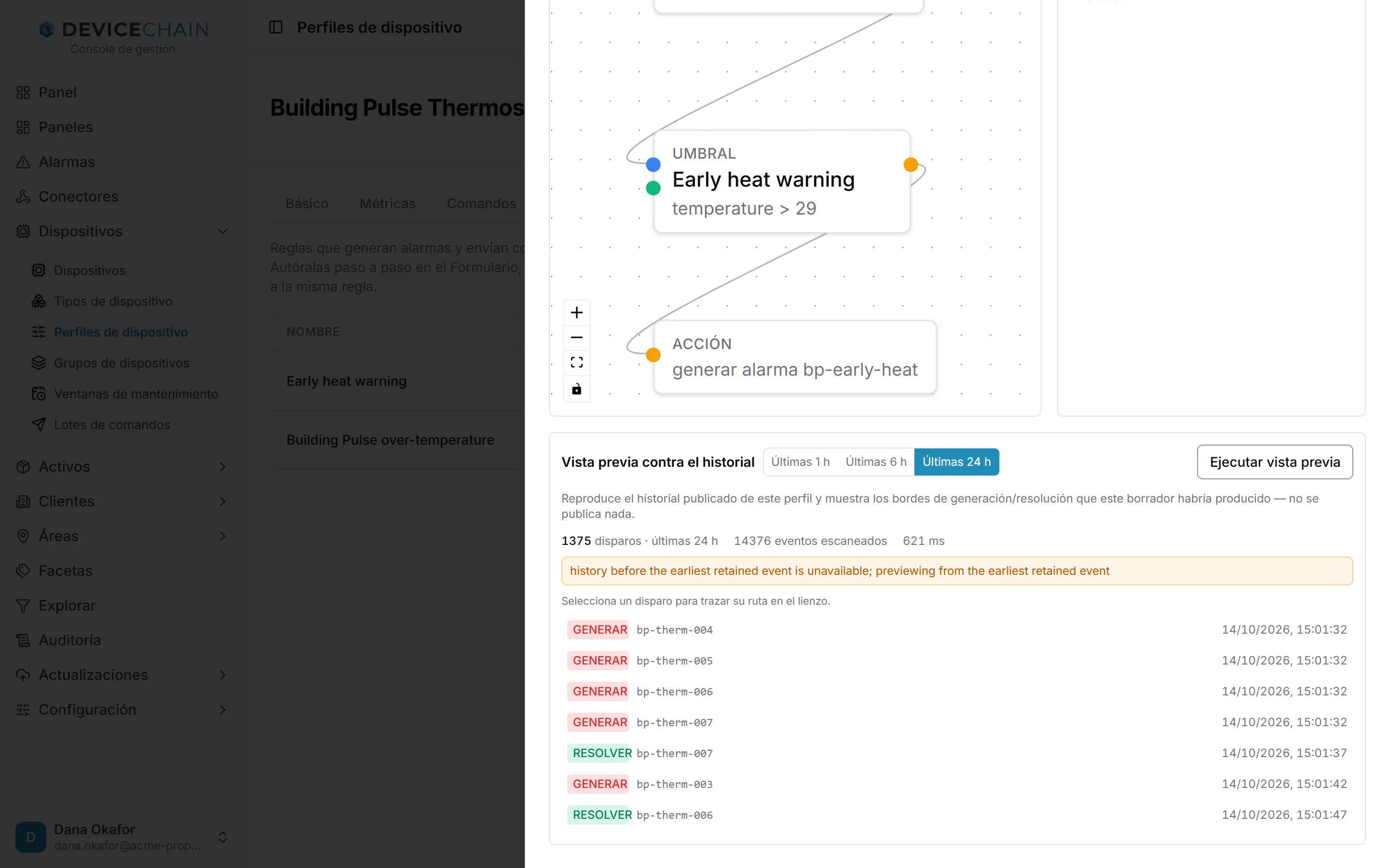Click the orange output handle on Umbral node
The width and height of the screenshot is (1389, 868).
(x=910, y=165)
